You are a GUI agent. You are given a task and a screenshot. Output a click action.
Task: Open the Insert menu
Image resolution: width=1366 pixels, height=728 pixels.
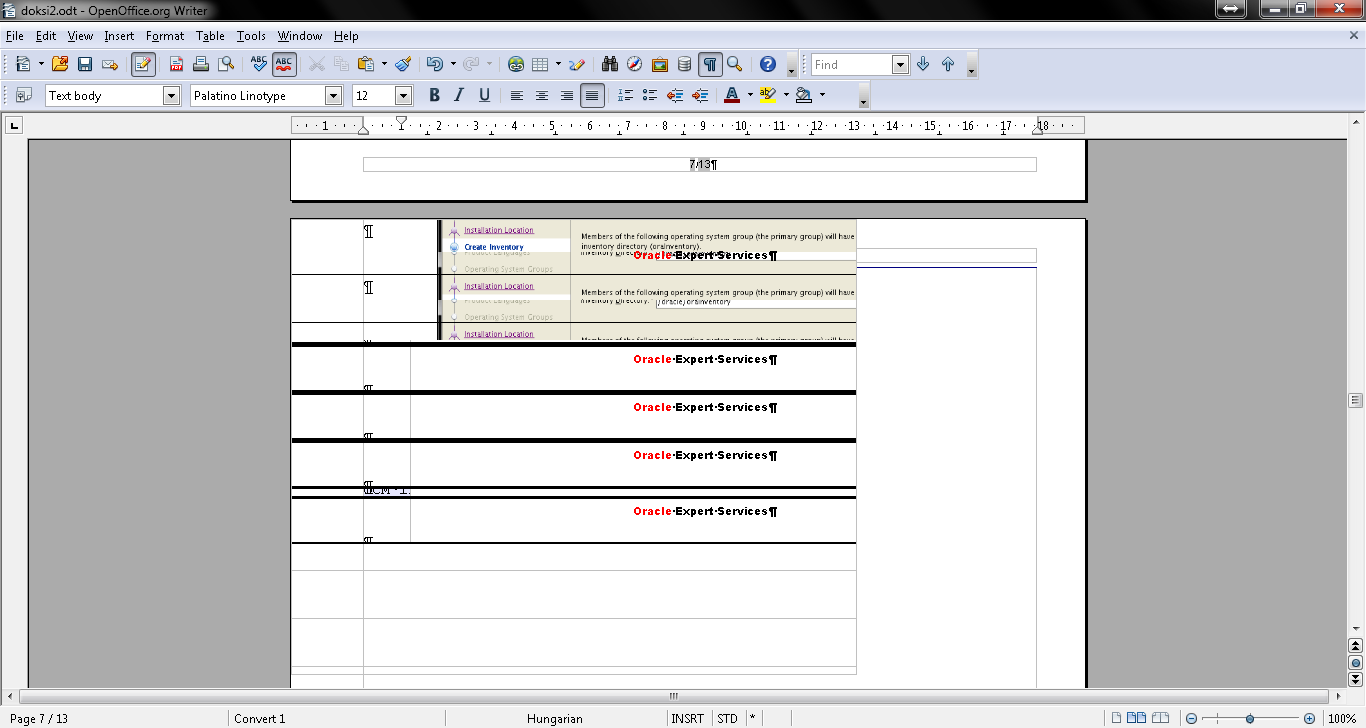coord(119,36)
